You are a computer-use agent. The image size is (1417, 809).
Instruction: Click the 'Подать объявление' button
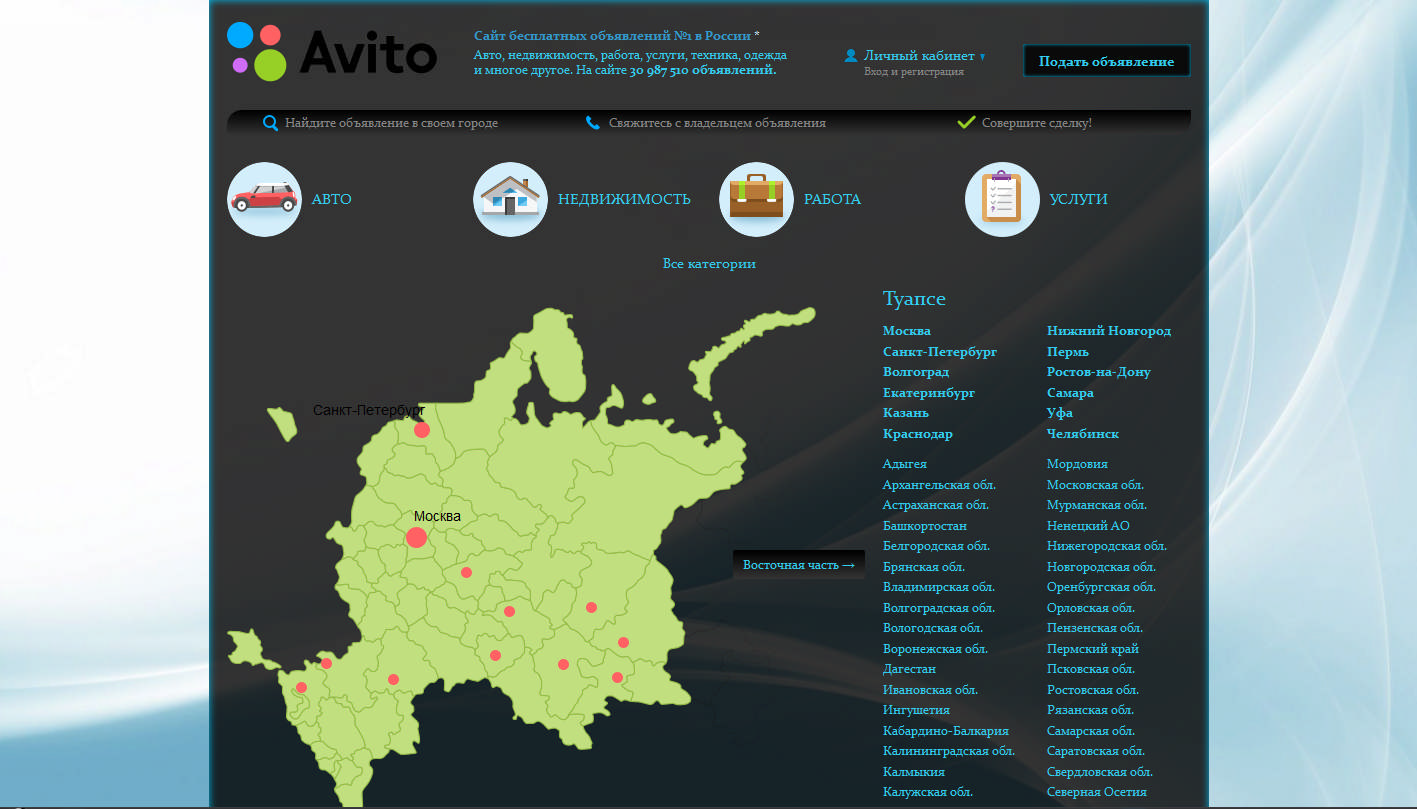coord(1106,60)
